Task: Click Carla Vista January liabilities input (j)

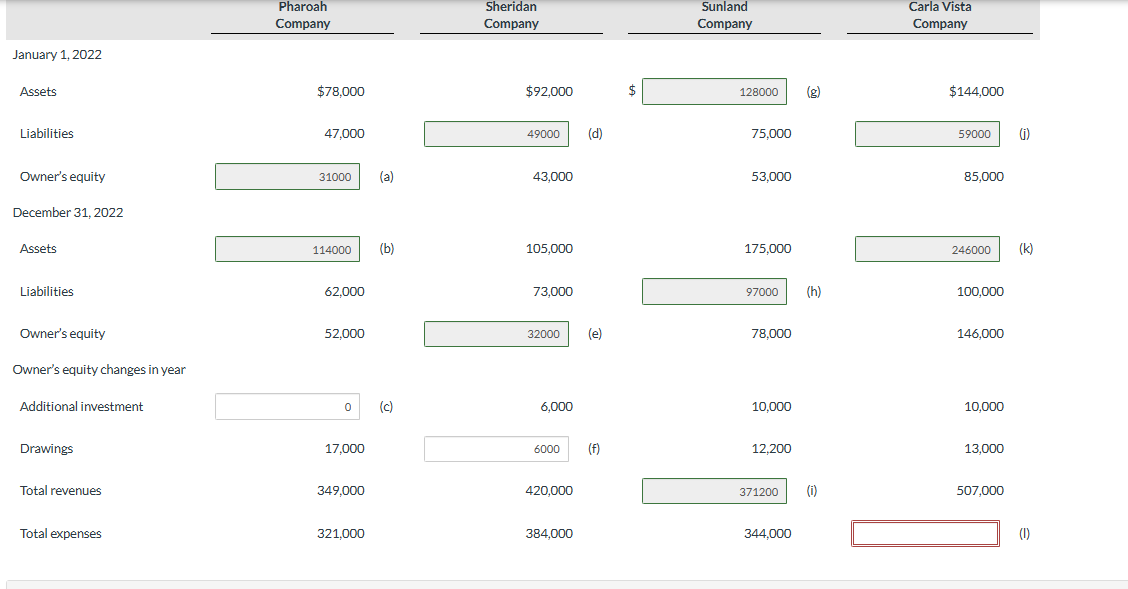Action: [927, 134]
